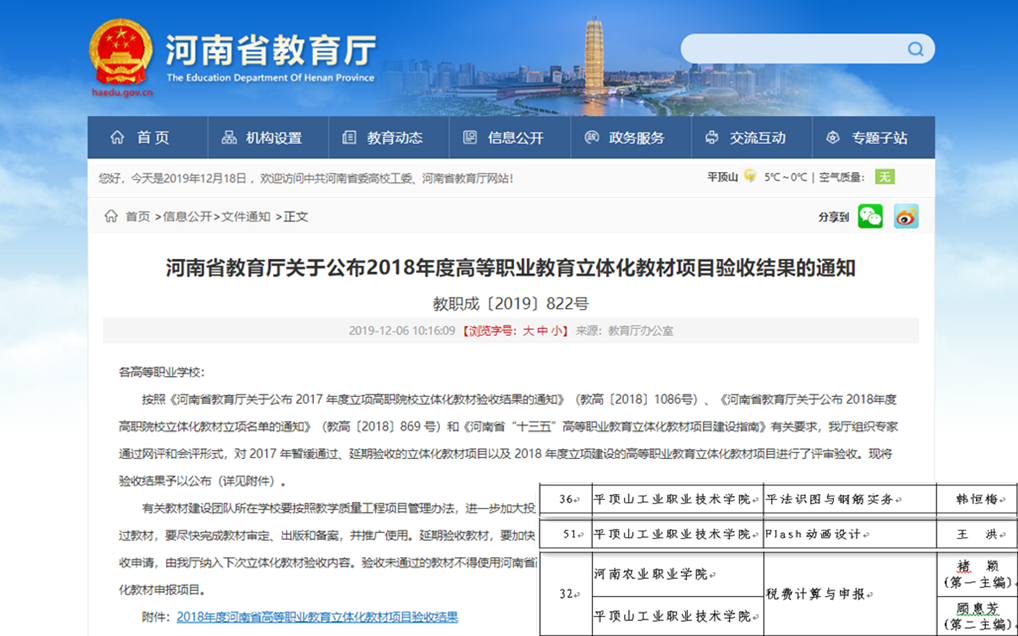The width and height of the screenshot is (1018, 636).
Task: Click the search magnifier icon
Action: (915, 49)
